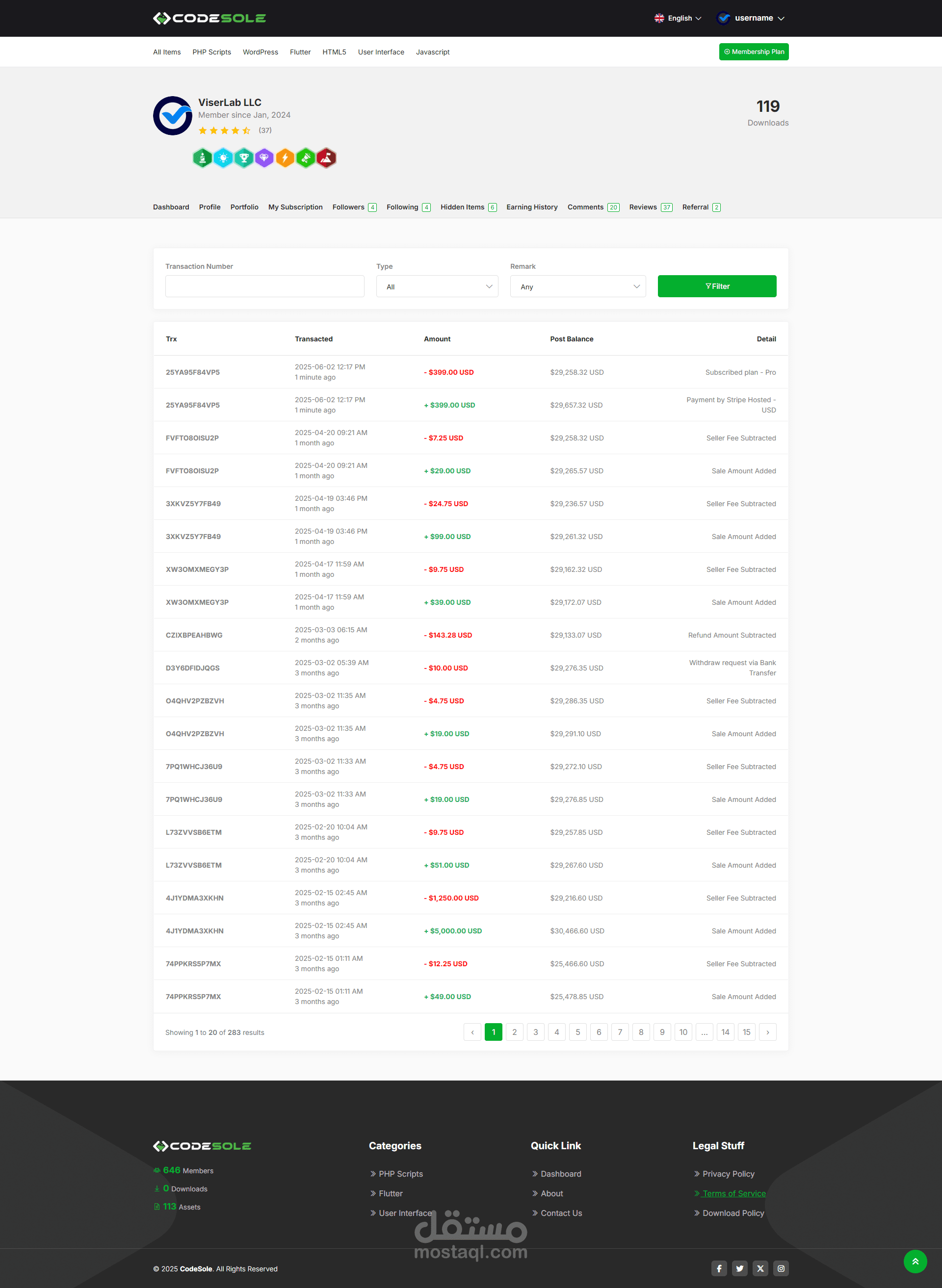
Task: Click the Facebook icon in footer
Action: (x=719, y=1268)
